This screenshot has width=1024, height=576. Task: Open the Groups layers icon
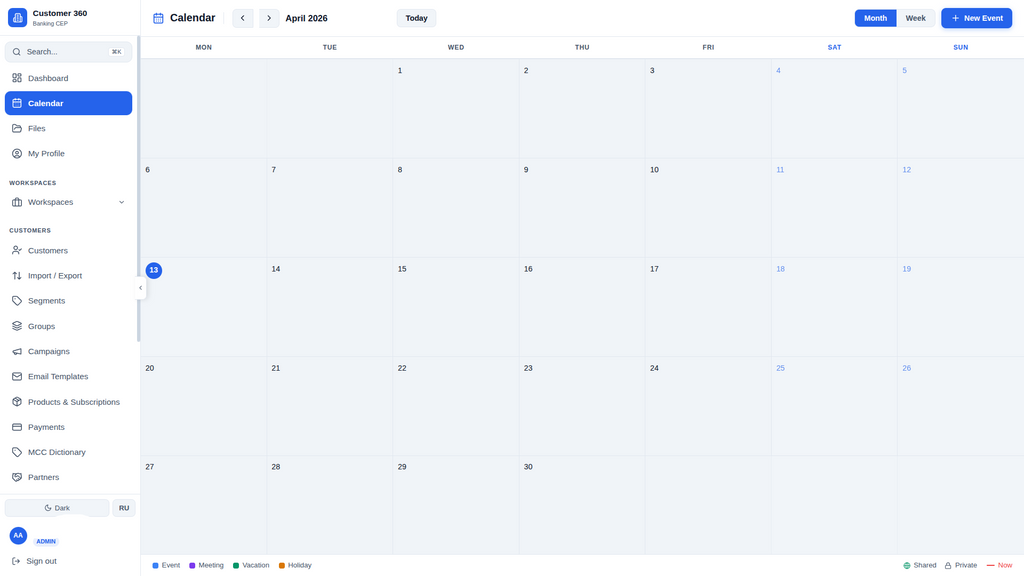[x=17, y=326]
